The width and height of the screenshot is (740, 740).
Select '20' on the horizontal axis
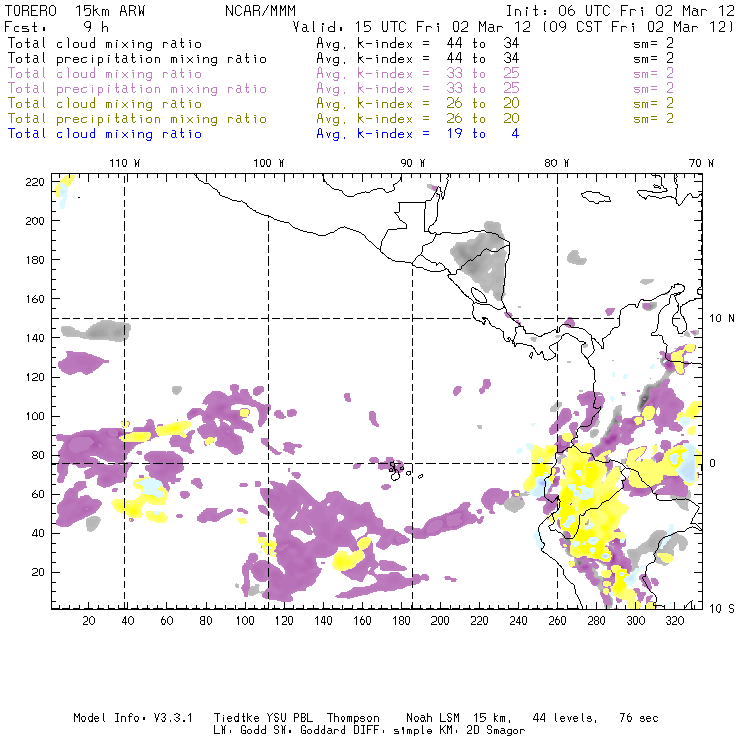[89, 621]
